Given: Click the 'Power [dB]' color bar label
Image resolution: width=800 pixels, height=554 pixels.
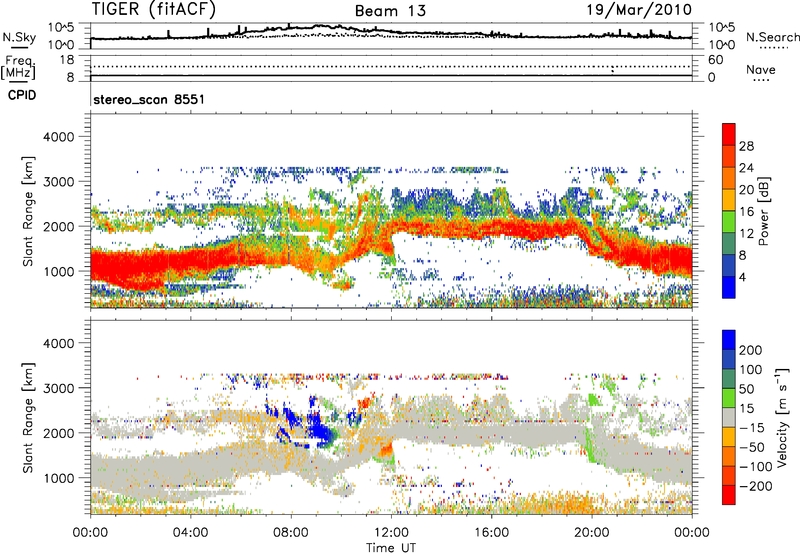Looking at the screenshot, I should (764, 211).
